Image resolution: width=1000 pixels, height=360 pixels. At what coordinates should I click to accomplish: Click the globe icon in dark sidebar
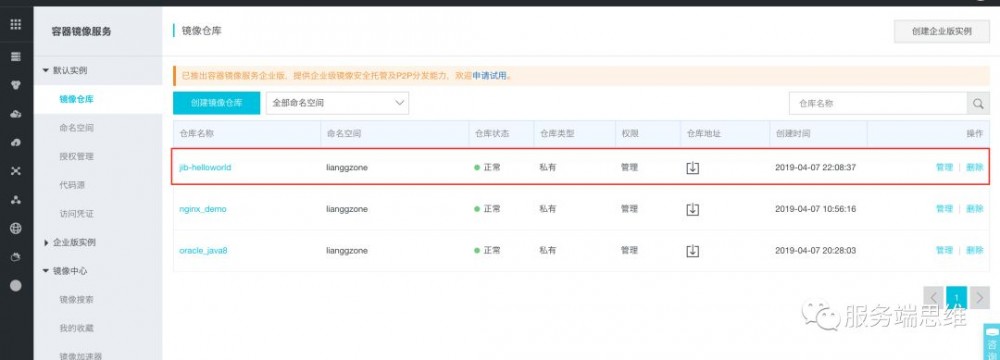(x=16, y=229)
